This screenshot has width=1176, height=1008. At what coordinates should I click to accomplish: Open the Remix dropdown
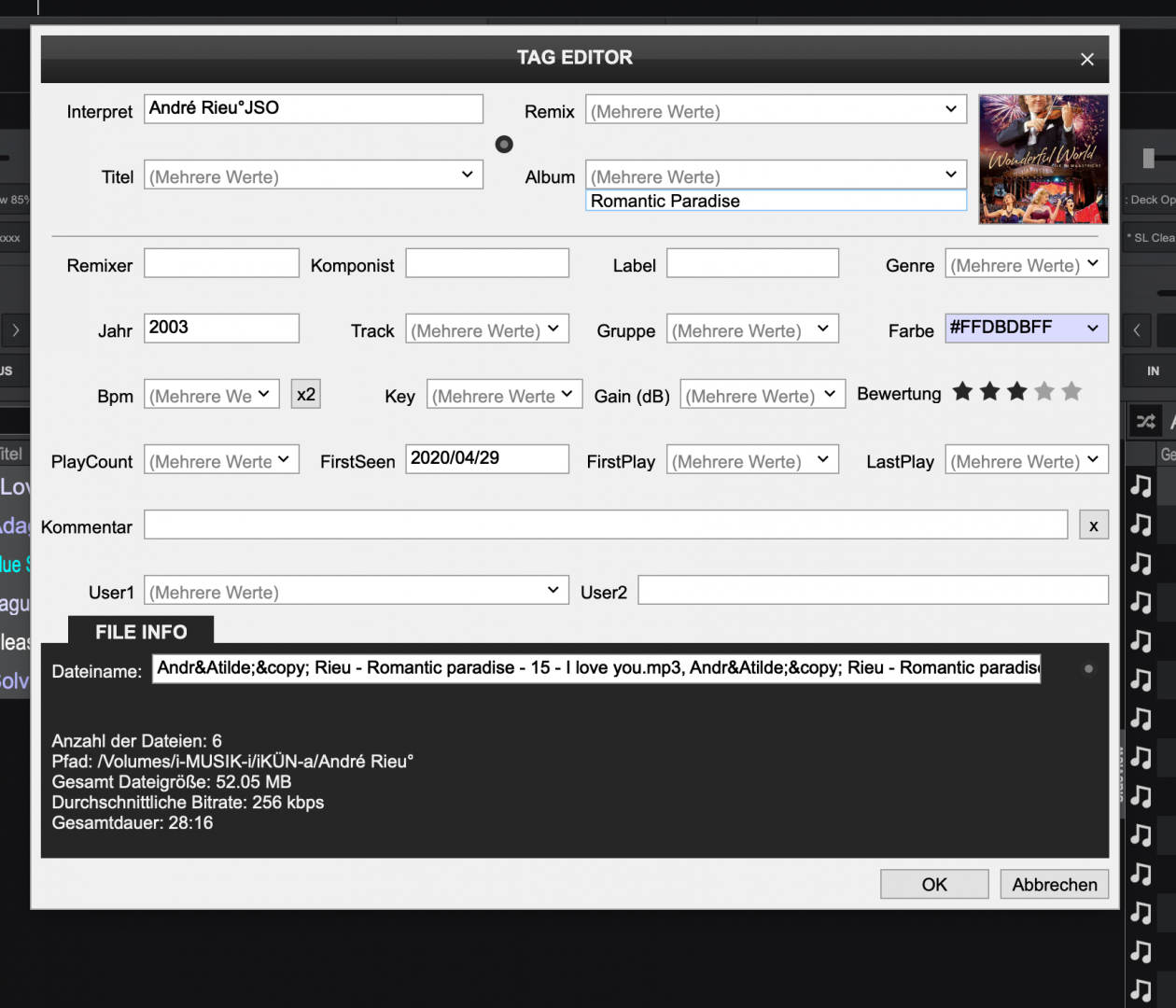[x=950, y=109]
